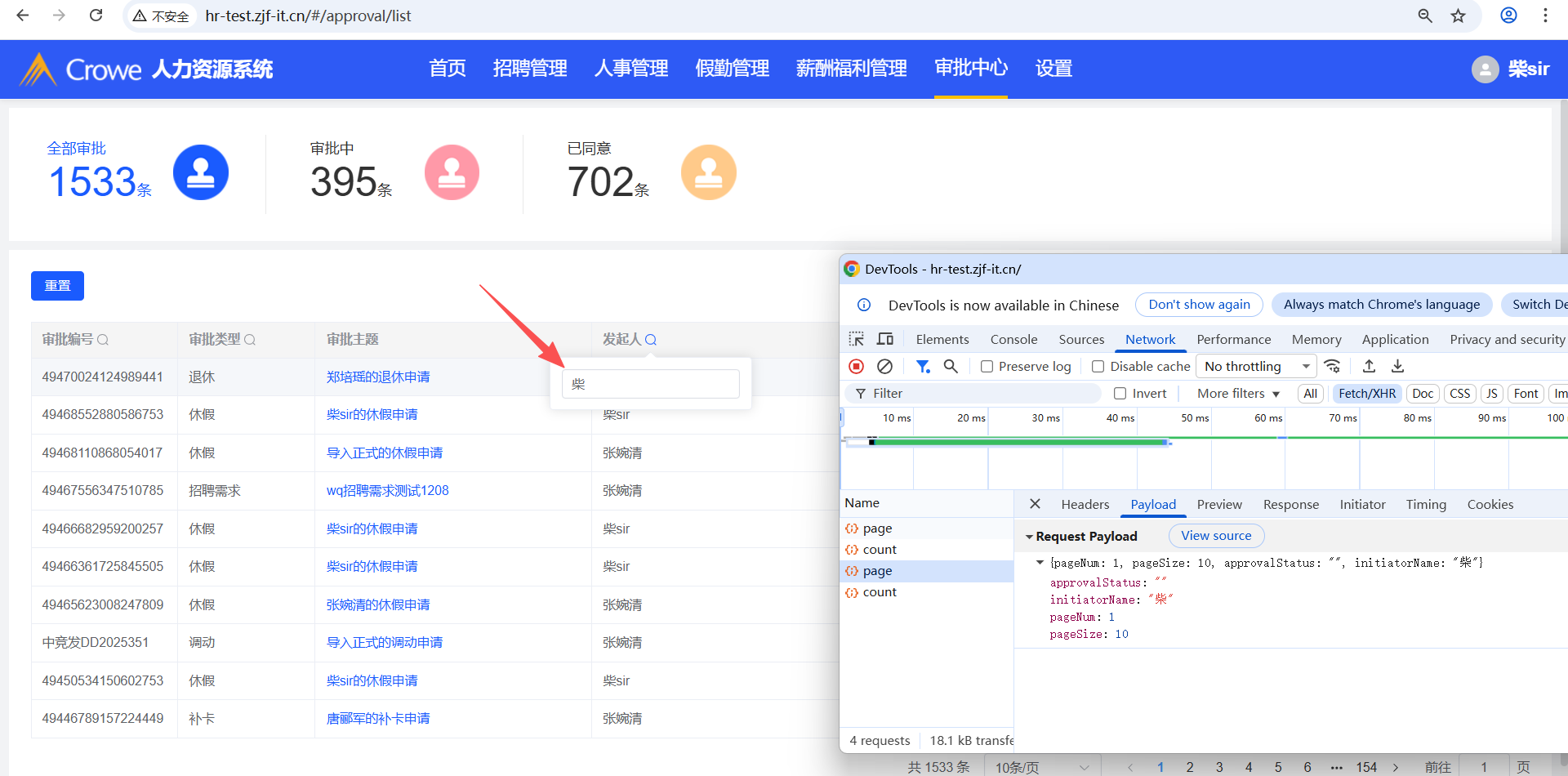Click the search icon beside 审批类型

[x=250, y=340]
